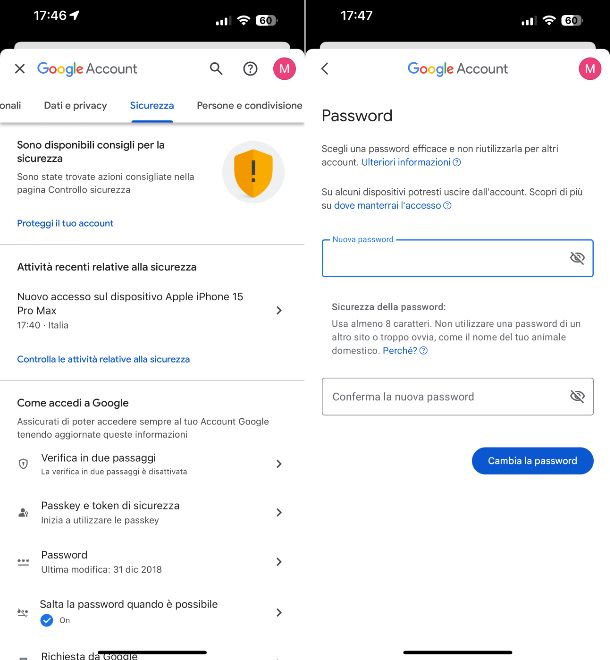Switch to the Persone e condivisione tab
610x660 pixels.
coord(249,105)
